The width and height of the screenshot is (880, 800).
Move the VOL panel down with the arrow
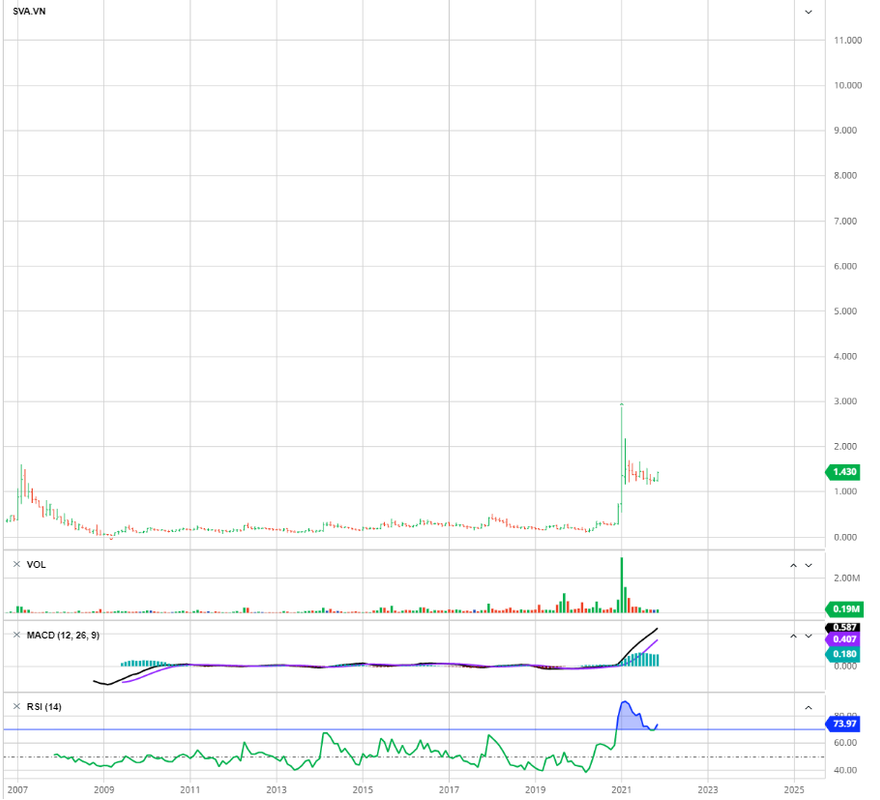pyautogui.click(x=808, y=565)
